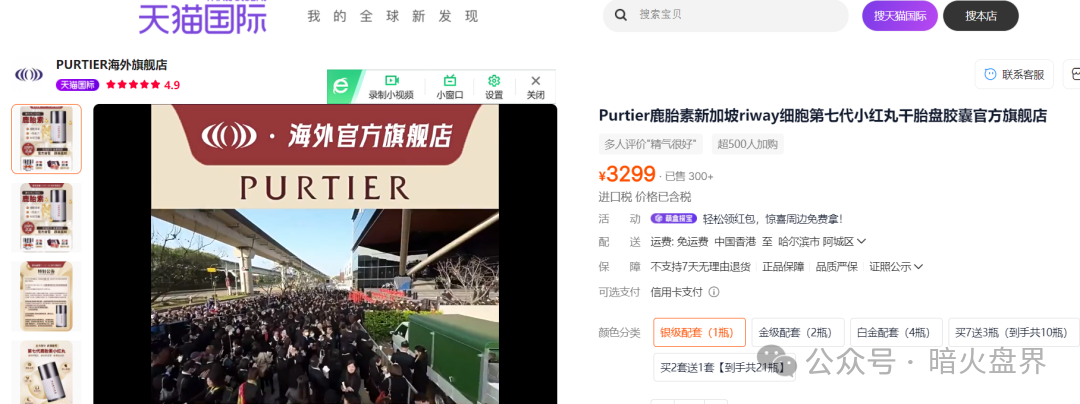The height and width of the screenshot is (404, 1080).
Task: Open the video toolbar settings (设置)
Action: [494, 86]
